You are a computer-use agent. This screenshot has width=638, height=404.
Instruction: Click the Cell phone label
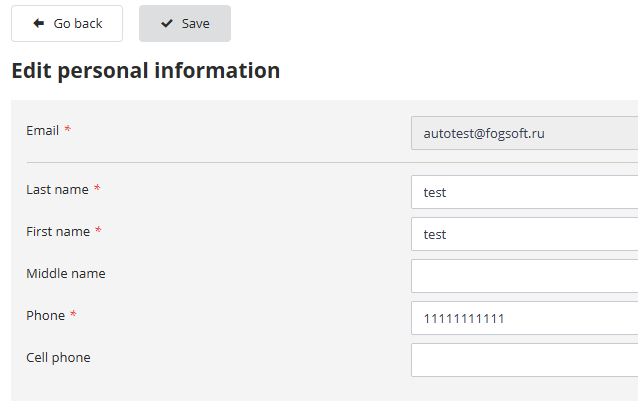[58, 358]
